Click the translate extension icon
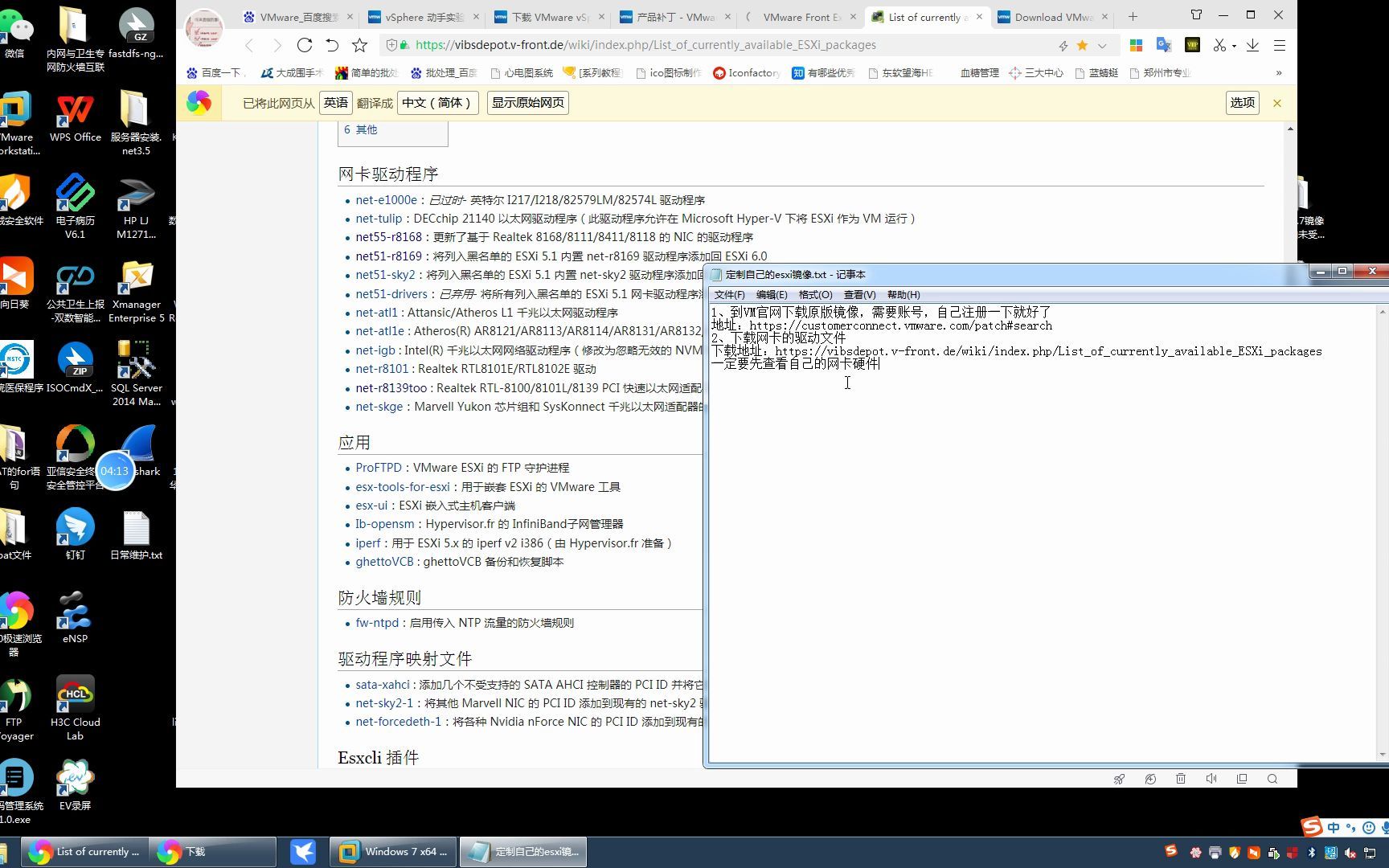Viewport: 1389px width, 868px height. (1163, 45)
